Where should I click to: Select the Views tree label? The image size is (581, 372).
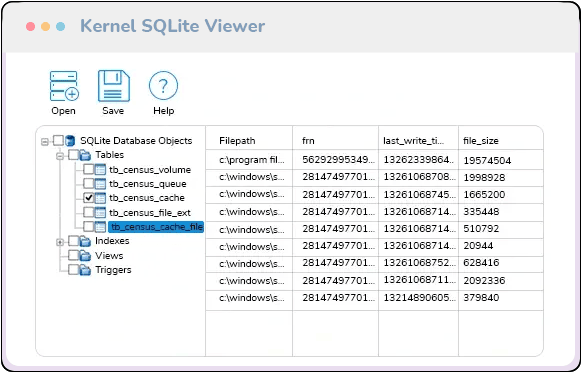(109, 256)
